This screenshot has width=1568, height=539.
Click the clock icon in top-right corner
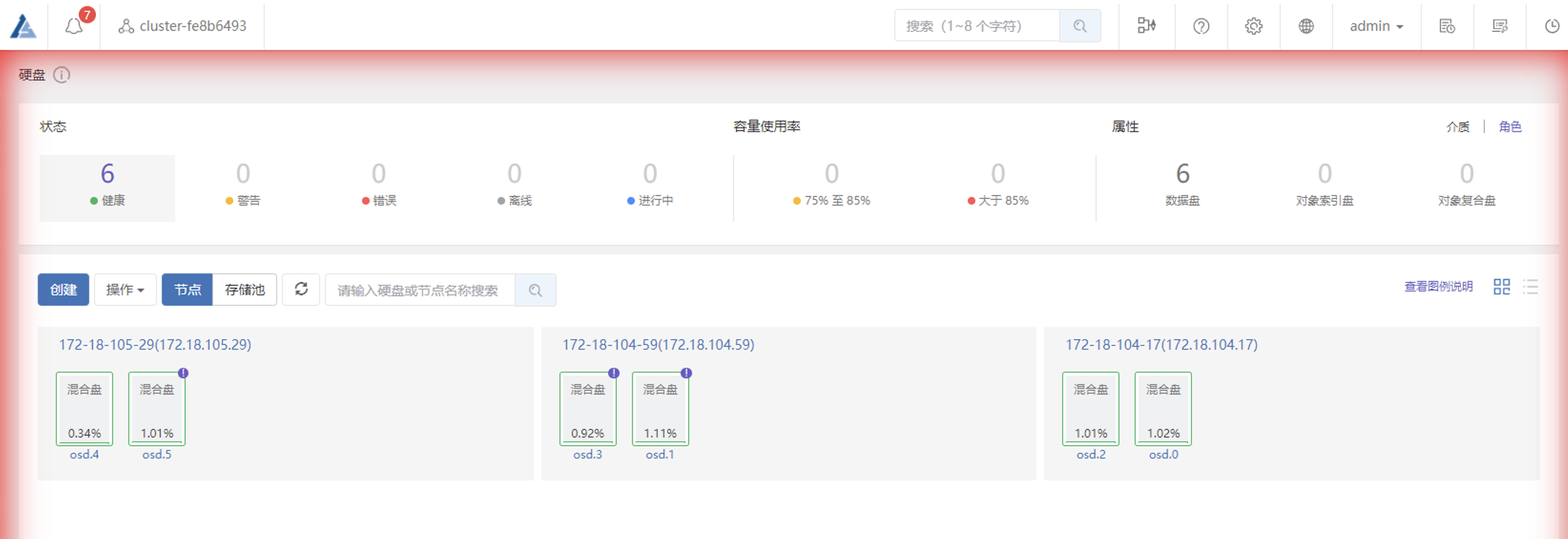1551,26
